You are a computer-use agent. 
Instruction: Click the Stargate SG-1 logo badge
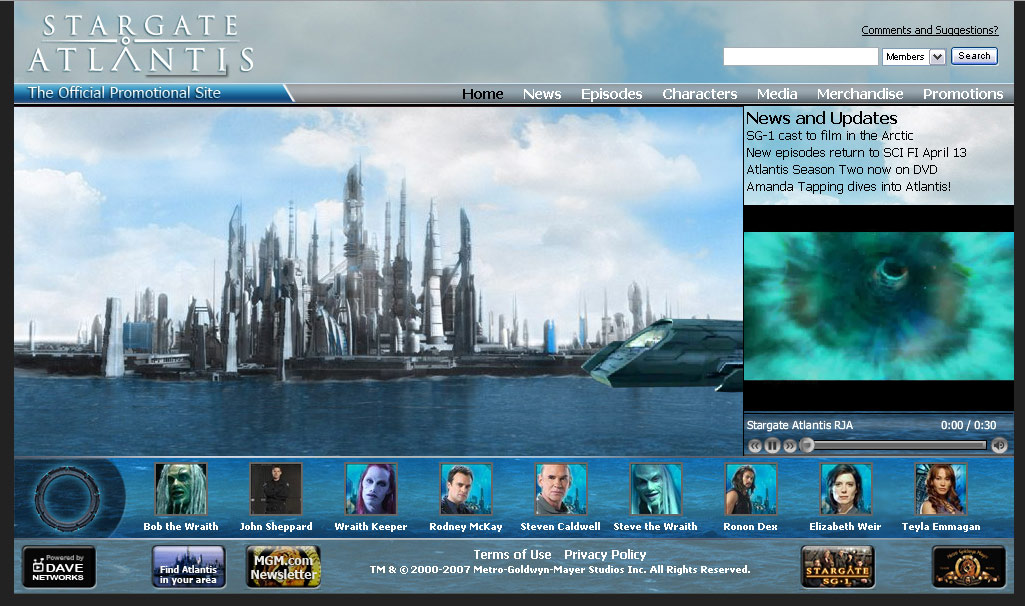[x=837, y=567]
